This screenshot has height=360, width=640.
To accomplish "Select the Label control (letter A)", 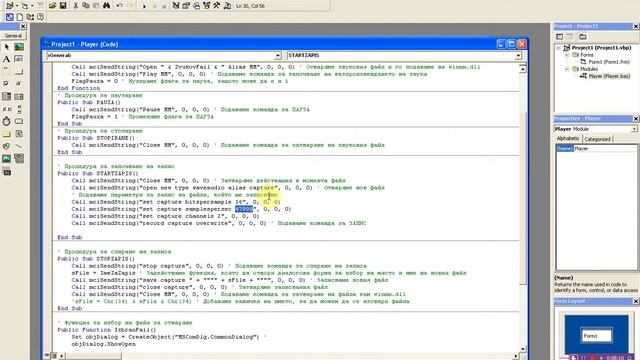I will pyautogui.click(x=7, y=60).
